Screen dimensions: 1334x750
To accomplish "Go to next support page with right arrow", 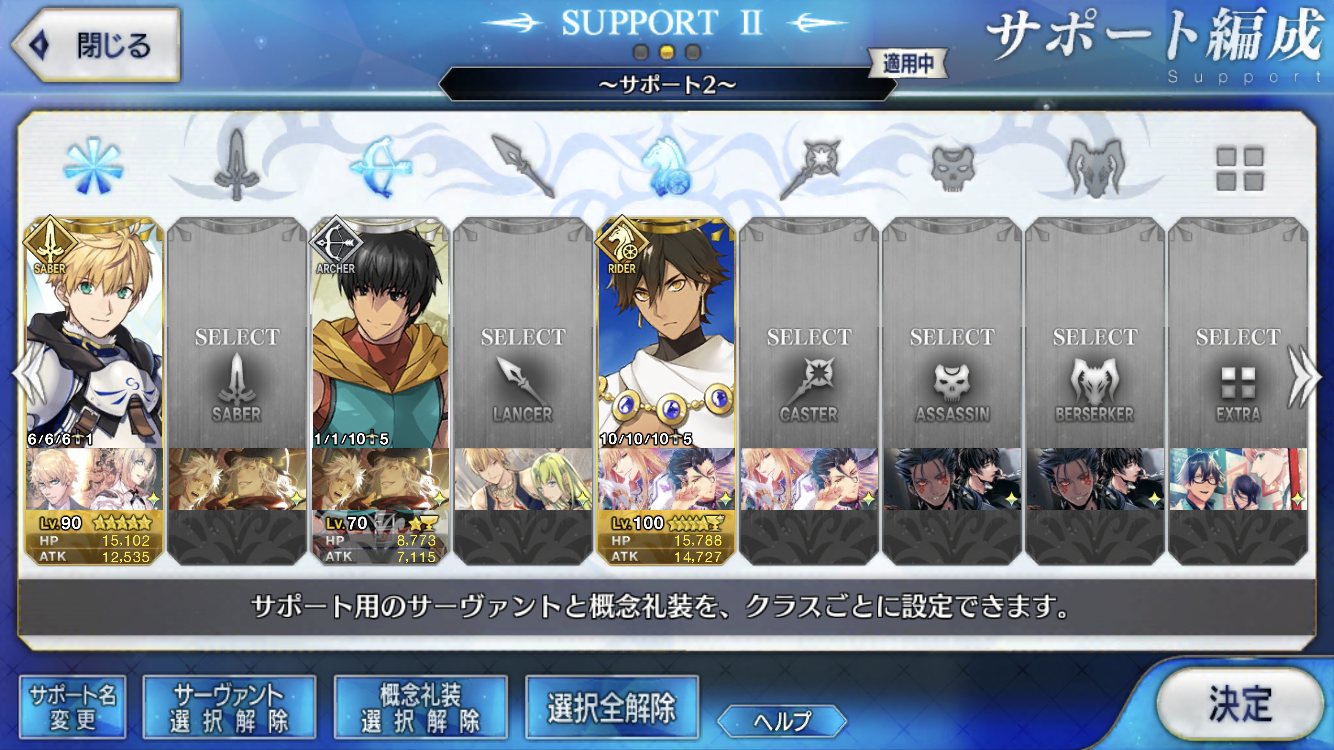I will tap(1304, 376).
